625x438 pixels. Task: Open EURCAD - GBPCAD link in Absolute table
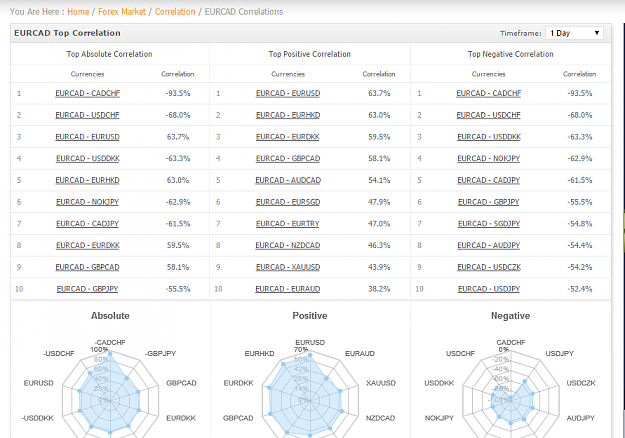tap(87, 267)
